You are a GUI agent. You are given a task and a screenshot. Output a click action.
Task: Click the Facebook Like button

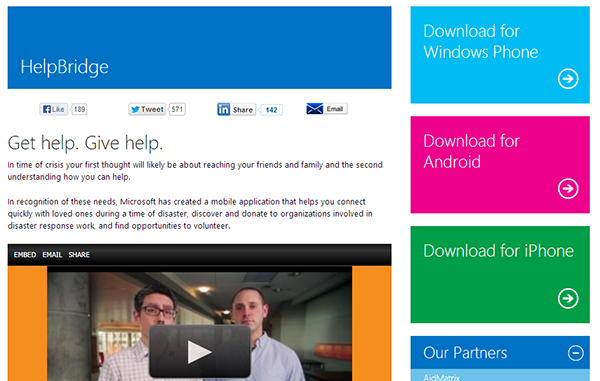[54, 109]
